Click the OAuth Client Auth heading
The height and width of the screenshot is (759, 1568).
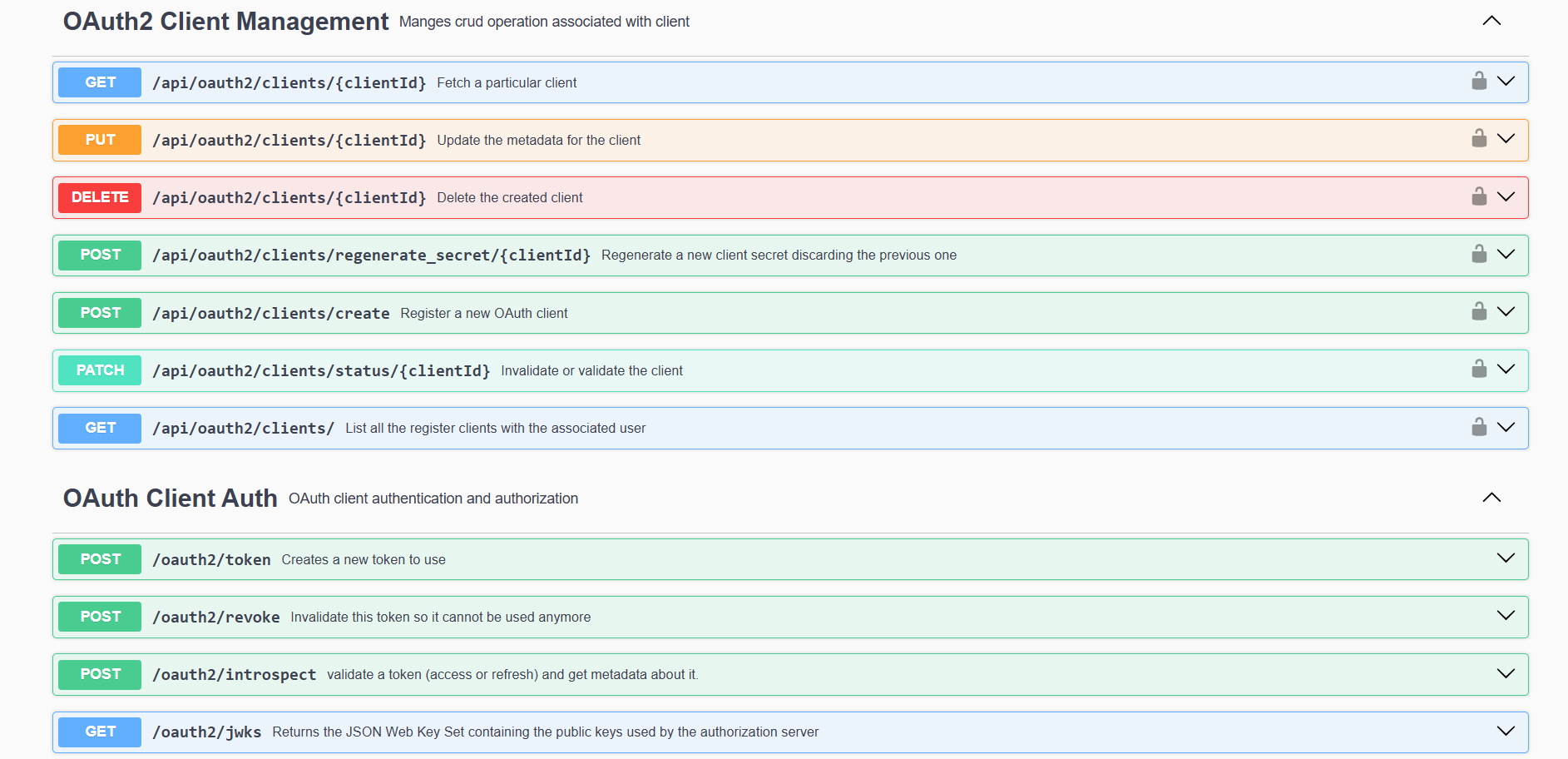point(170,498)
